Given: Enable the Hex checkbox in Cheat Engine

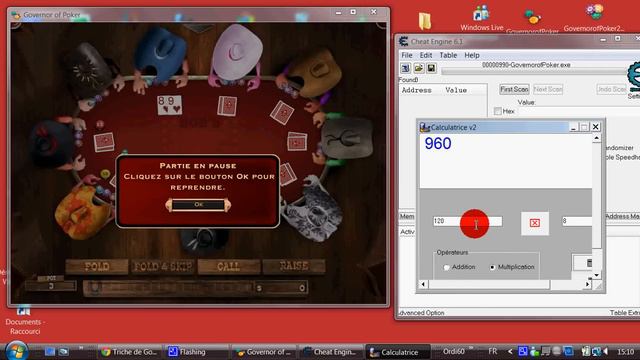Looking at the screenshot, I should (x=498, y=111).
